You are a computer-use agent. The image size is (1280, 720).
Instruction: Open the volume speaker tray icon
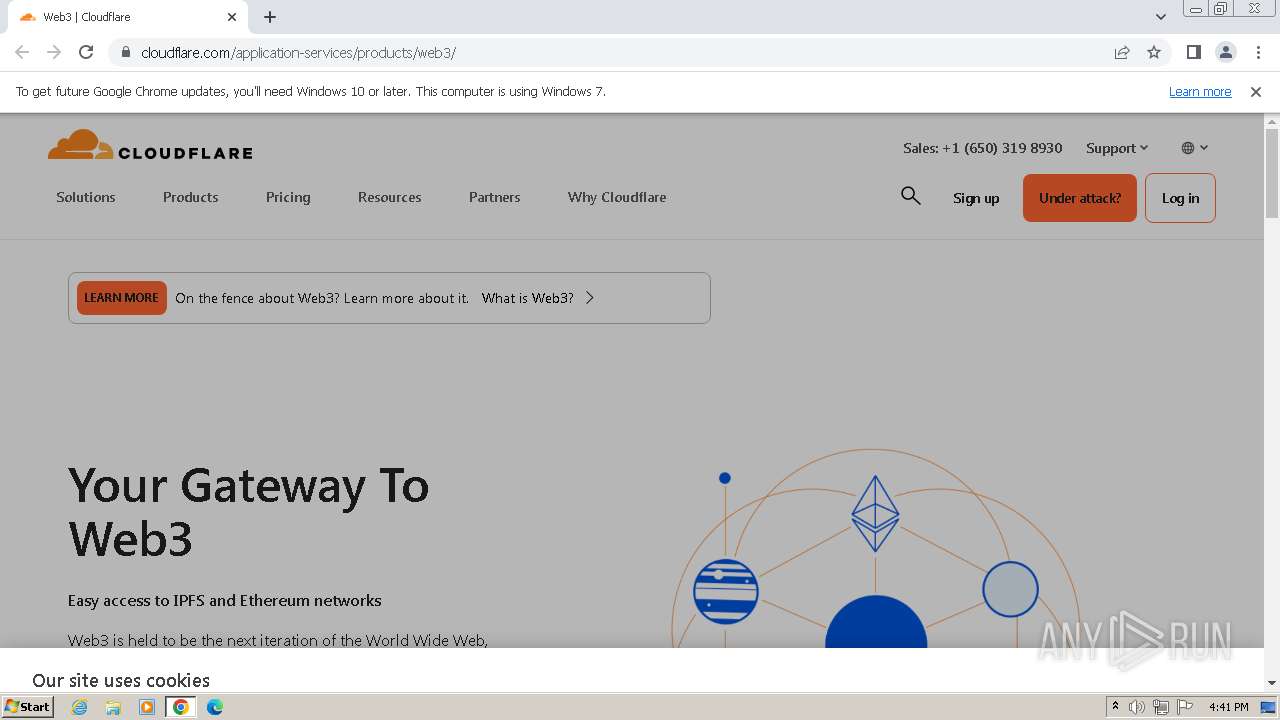click(1137, 707)
